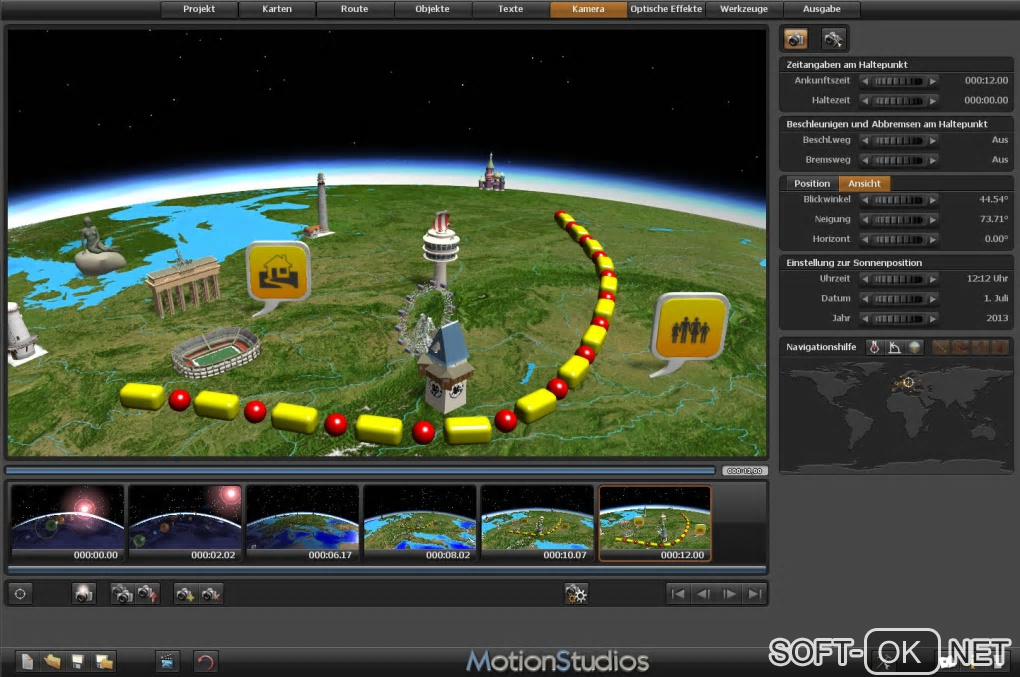Click the red undo arrow icon
The height and width of the screenshot is (677, 1020).
pos(206,661)
